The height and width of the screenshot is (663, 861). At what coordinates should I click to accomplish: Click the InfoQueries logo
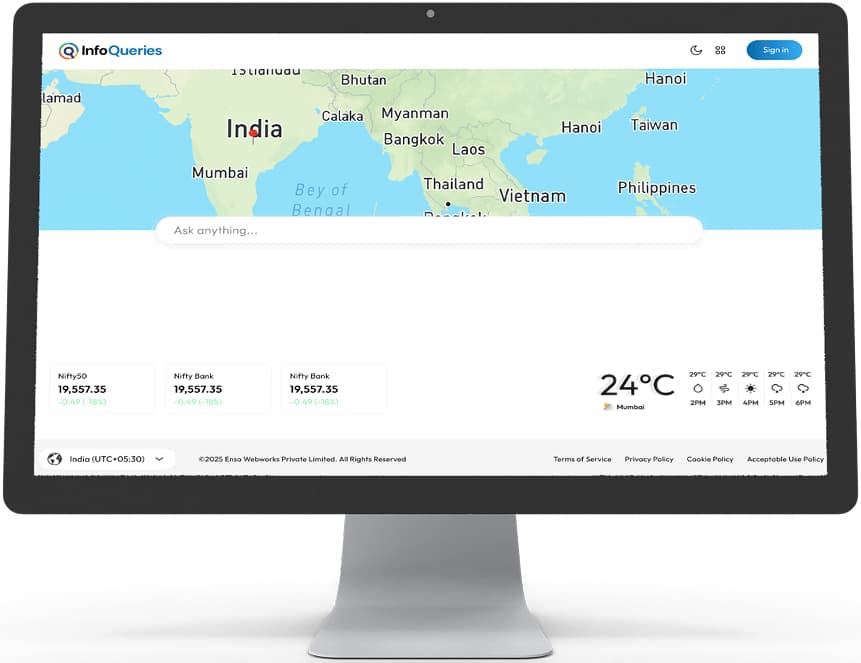[x=111, y=49]
